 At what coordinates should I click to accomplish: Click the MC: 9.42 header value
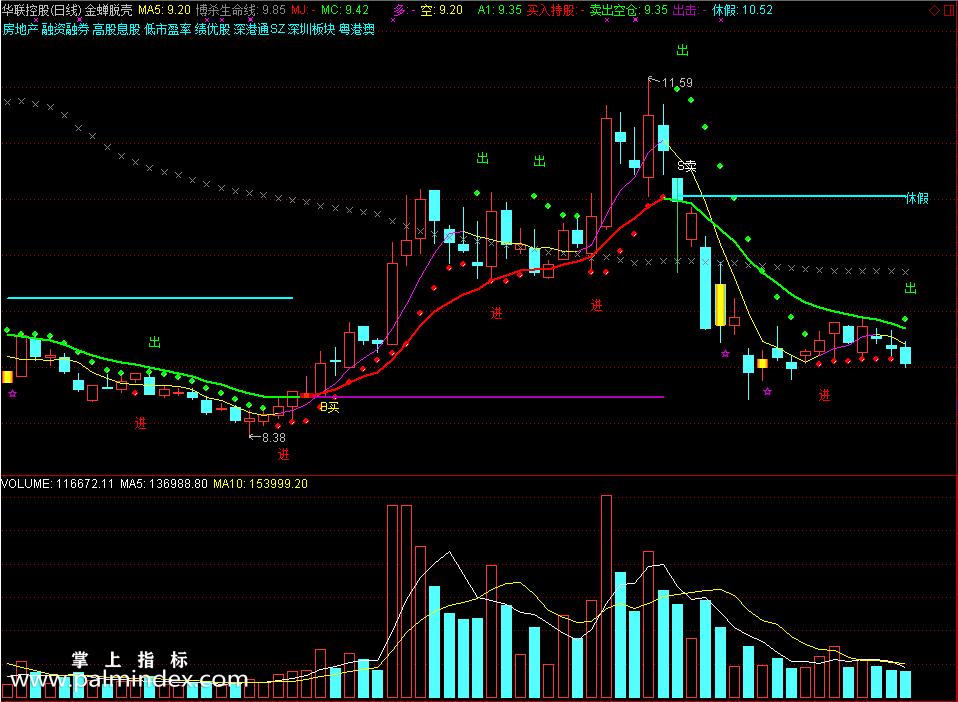(x=345, y=10)
